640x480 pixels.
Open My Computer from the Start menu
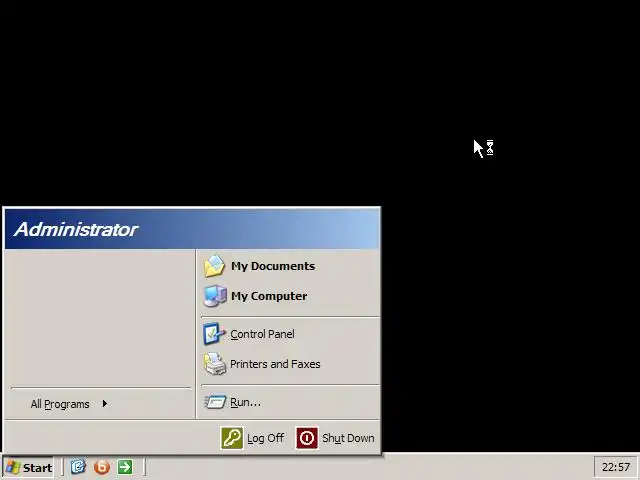click(x=289, y=296)
